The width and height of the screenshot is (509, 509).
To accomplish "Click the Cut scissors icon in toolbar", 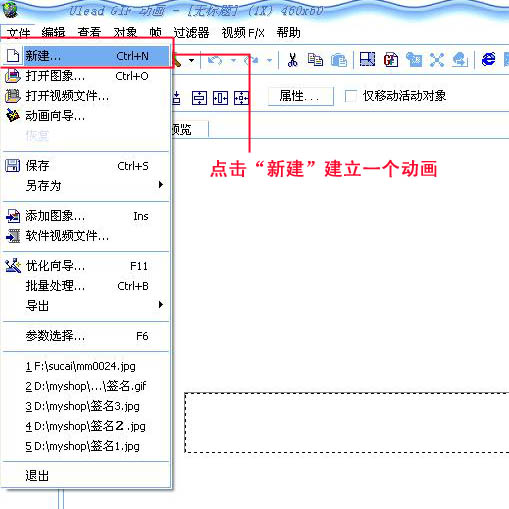I will [292, 60].
